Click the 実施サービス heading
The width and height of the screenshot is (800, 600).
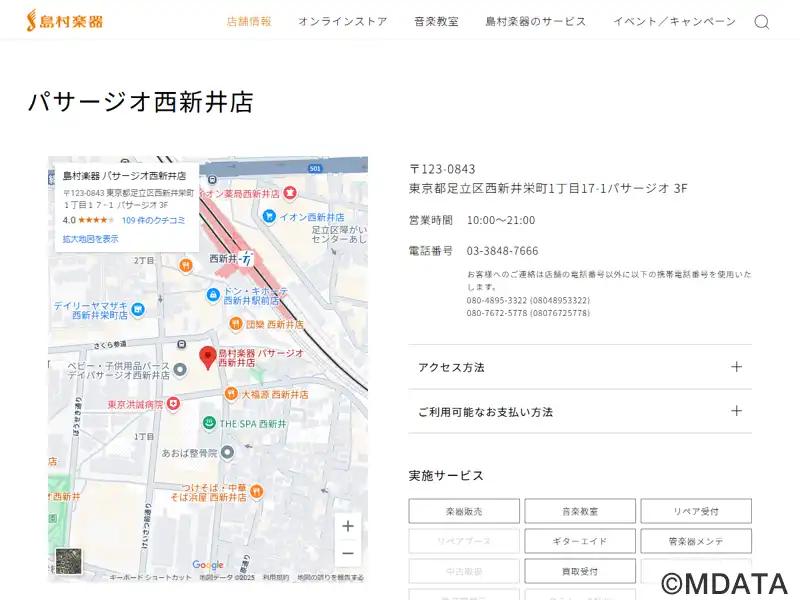coord(446,476)
